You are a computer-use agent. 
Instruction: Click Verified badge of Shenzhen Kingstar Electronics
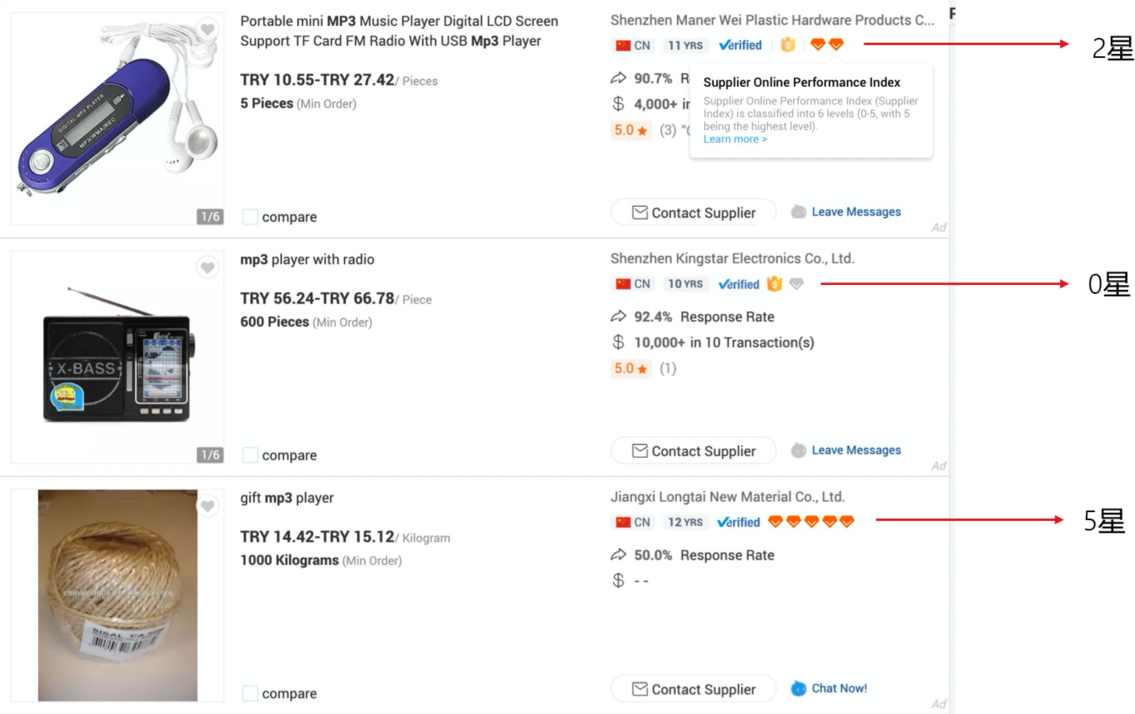[739, 284]
